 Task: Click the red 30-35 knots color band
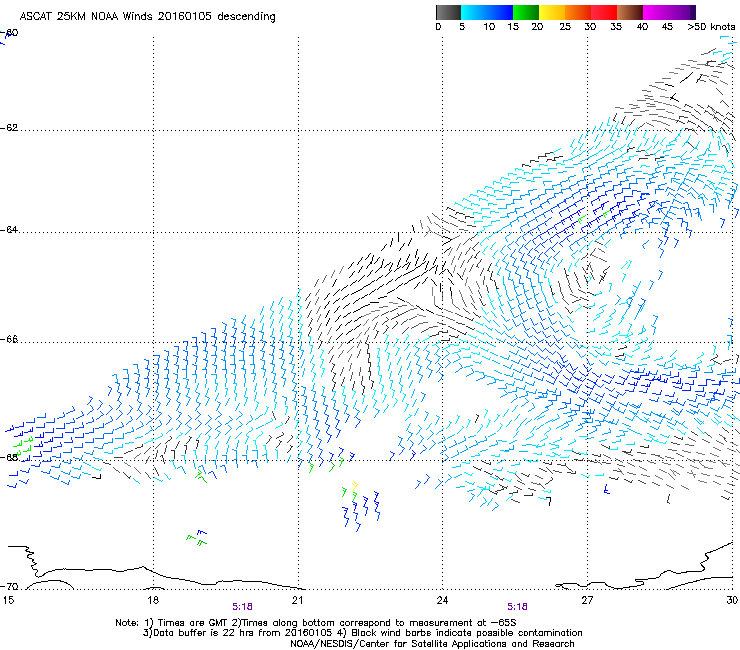click(604, 12)
